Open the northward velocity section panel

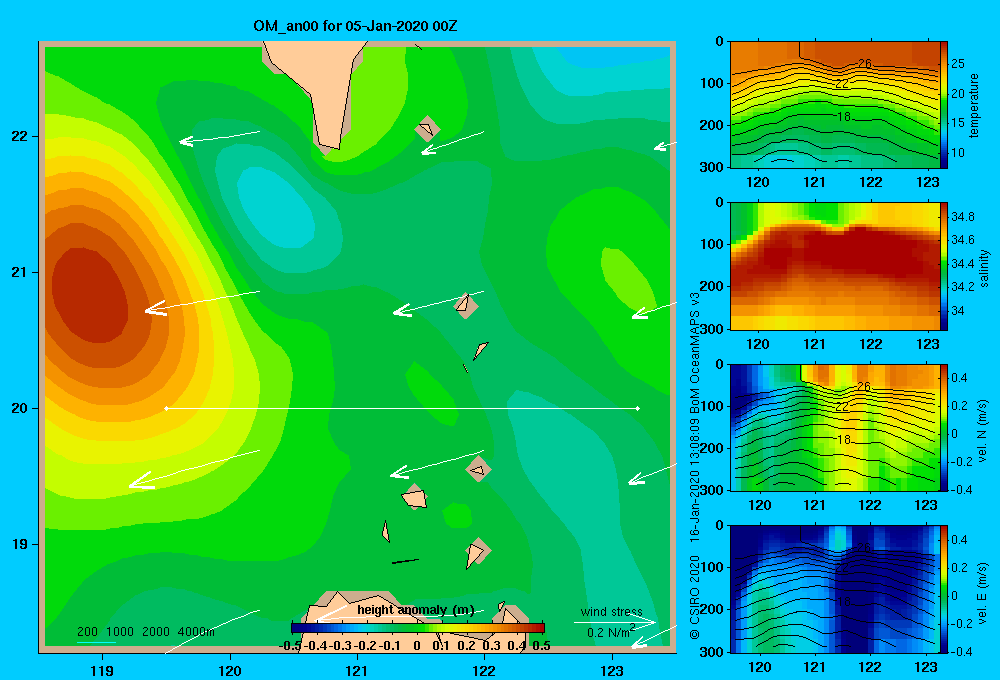tap(834, 427)
